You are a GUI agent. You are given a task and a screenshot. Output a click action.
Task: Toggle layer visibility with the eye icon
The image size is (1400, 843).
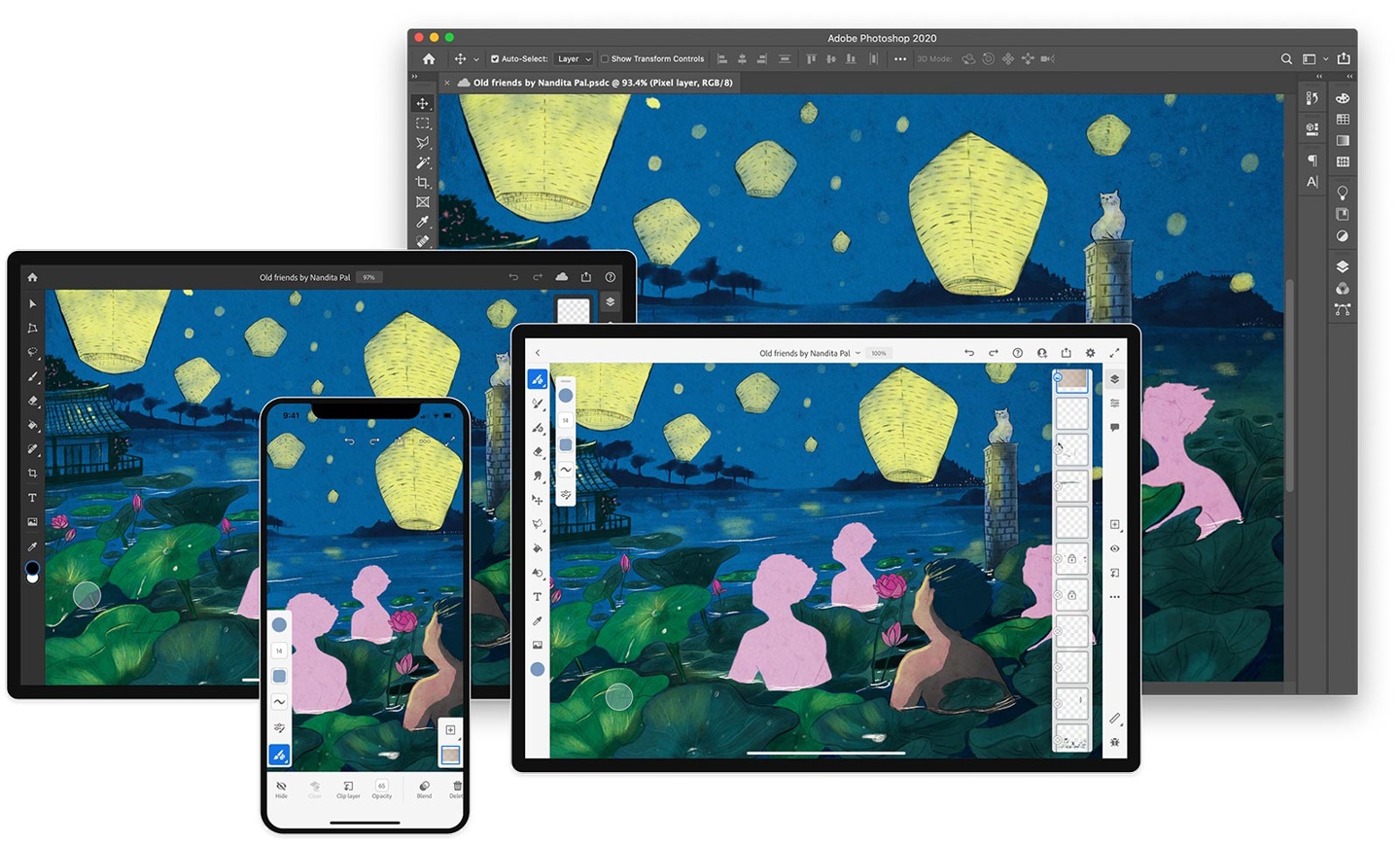pos(1115,548)
